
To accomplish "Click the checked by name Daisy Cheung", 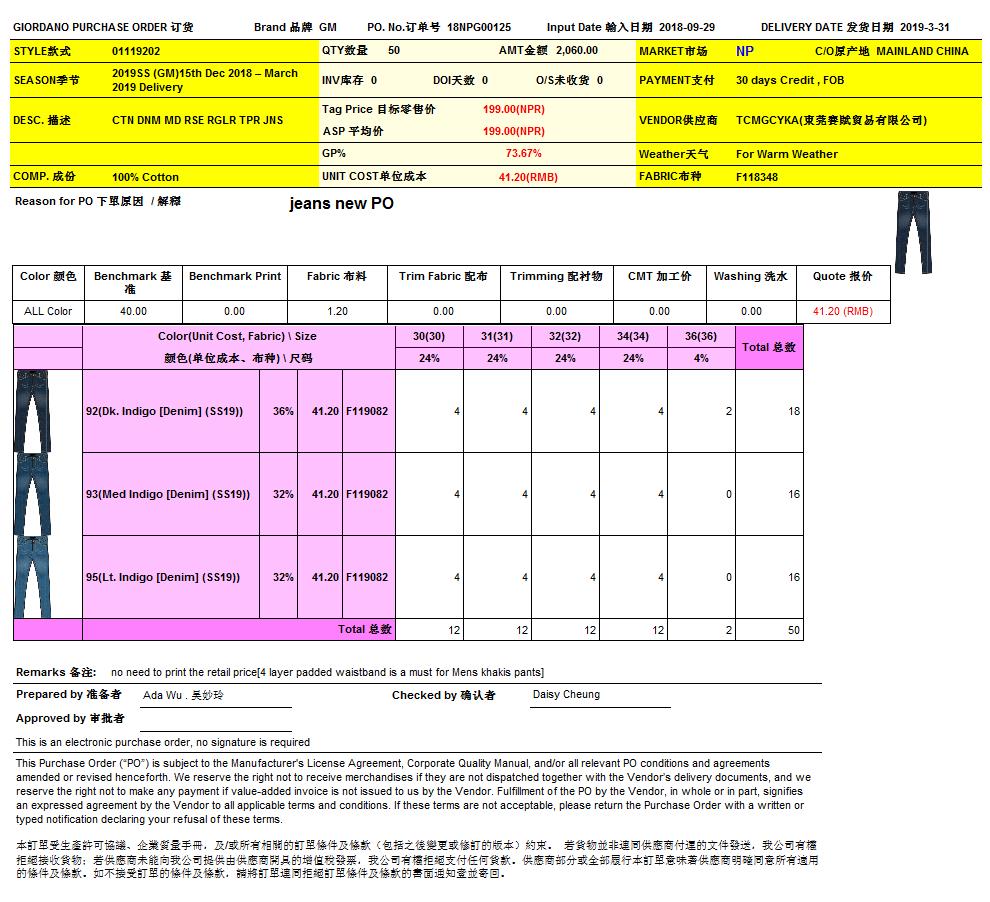I will pos(566,695).
